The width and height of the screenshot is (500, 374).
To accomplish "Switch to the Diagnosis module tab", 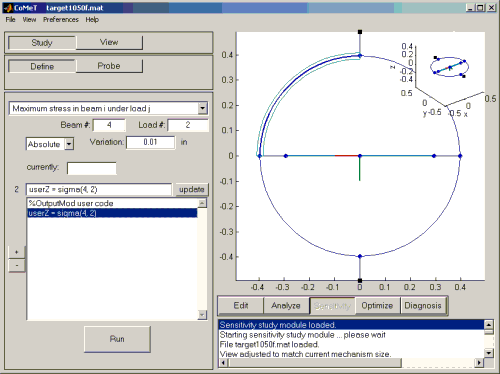I will (423, 306).
